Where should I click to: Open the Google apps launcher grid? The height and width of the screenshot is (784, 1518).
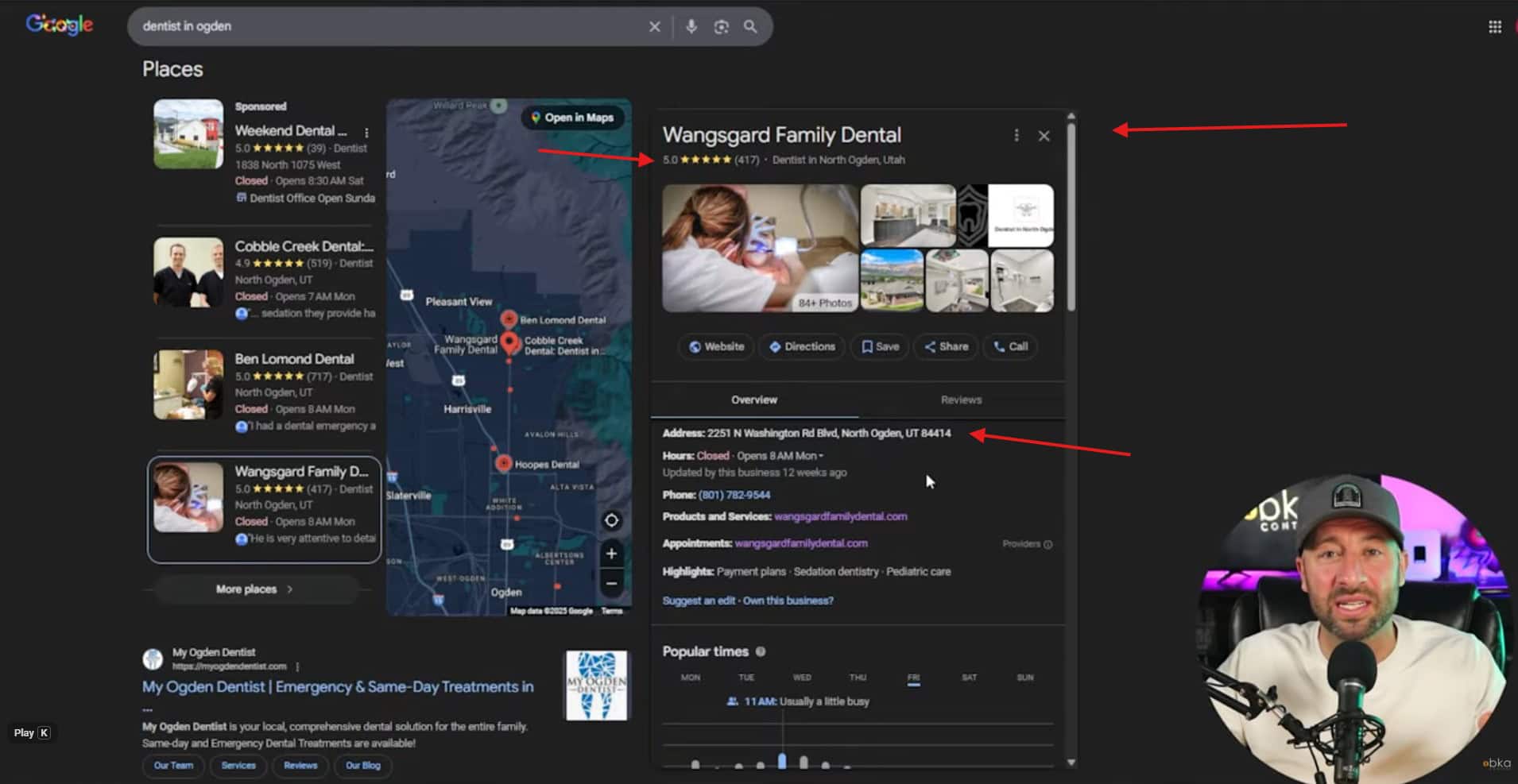click(1495, 25)
